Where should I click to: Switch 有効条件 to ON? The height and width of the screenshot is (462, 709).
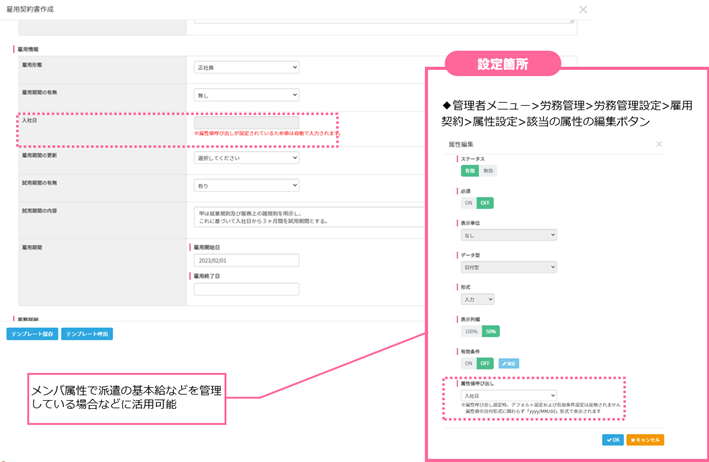click(468, 363)
